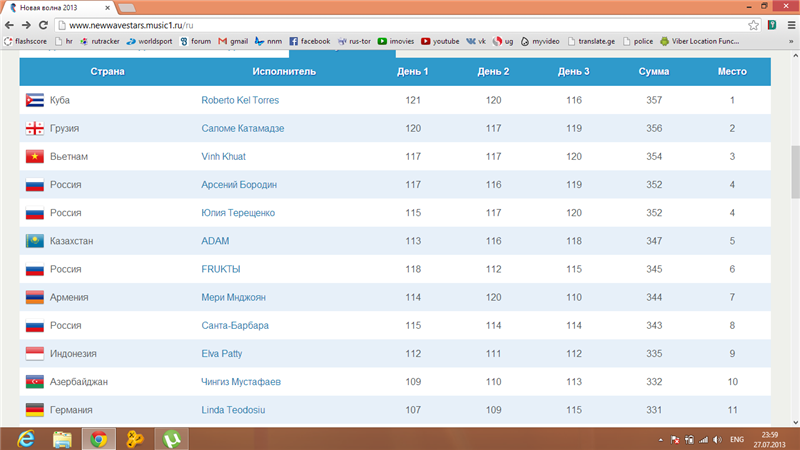800x450 pixels.
Task: Click the День 3 column header
Action: click(573, 71)
